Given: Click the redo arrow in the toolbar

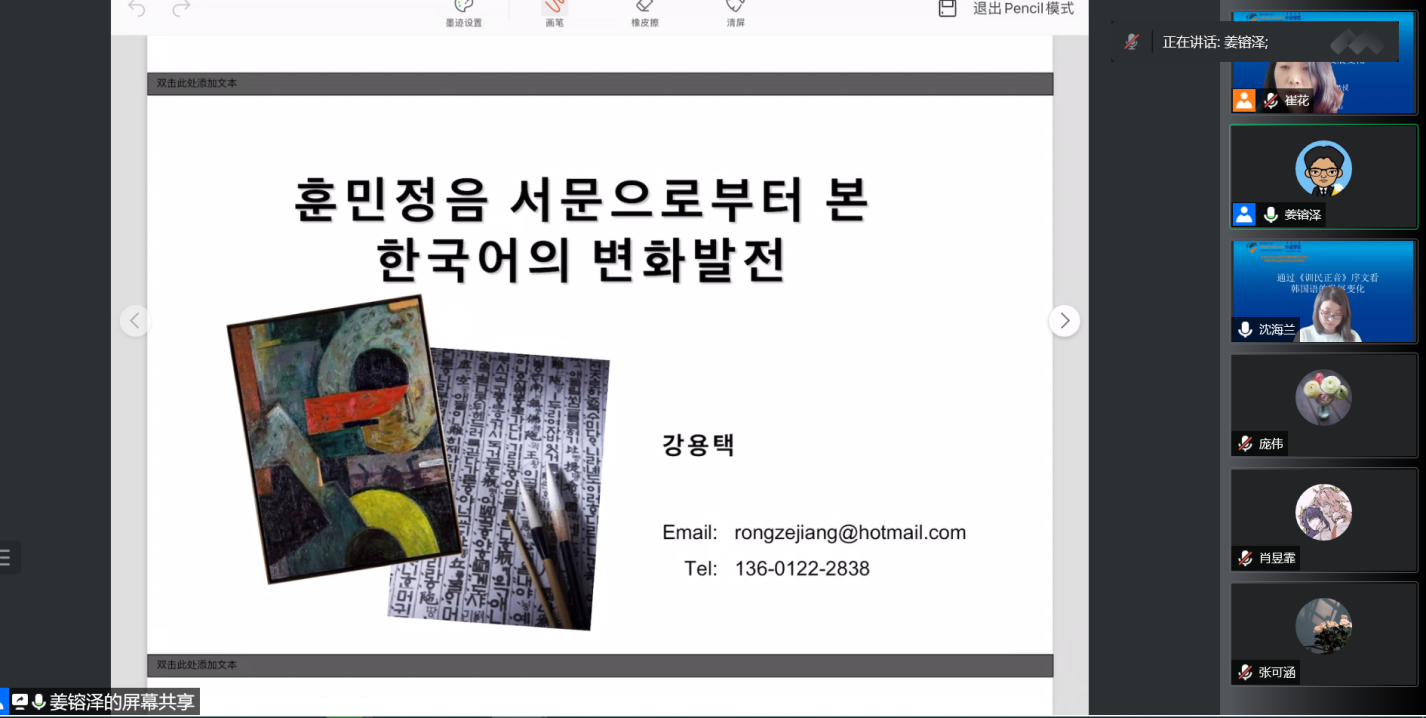Looking at the screenshot, I should click(181, 10).
